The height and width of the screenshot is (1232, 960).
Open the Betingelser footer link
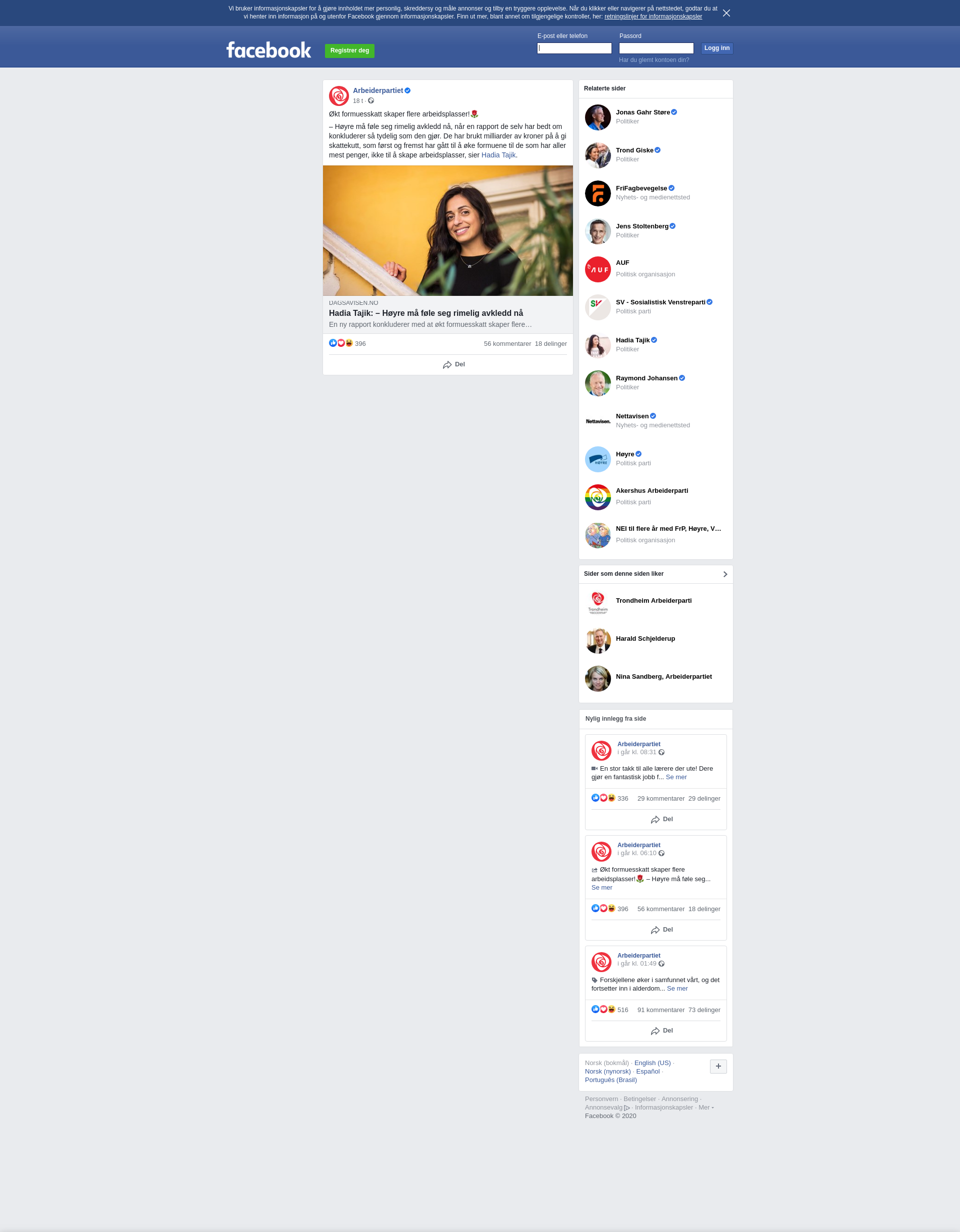(639, 1099)
